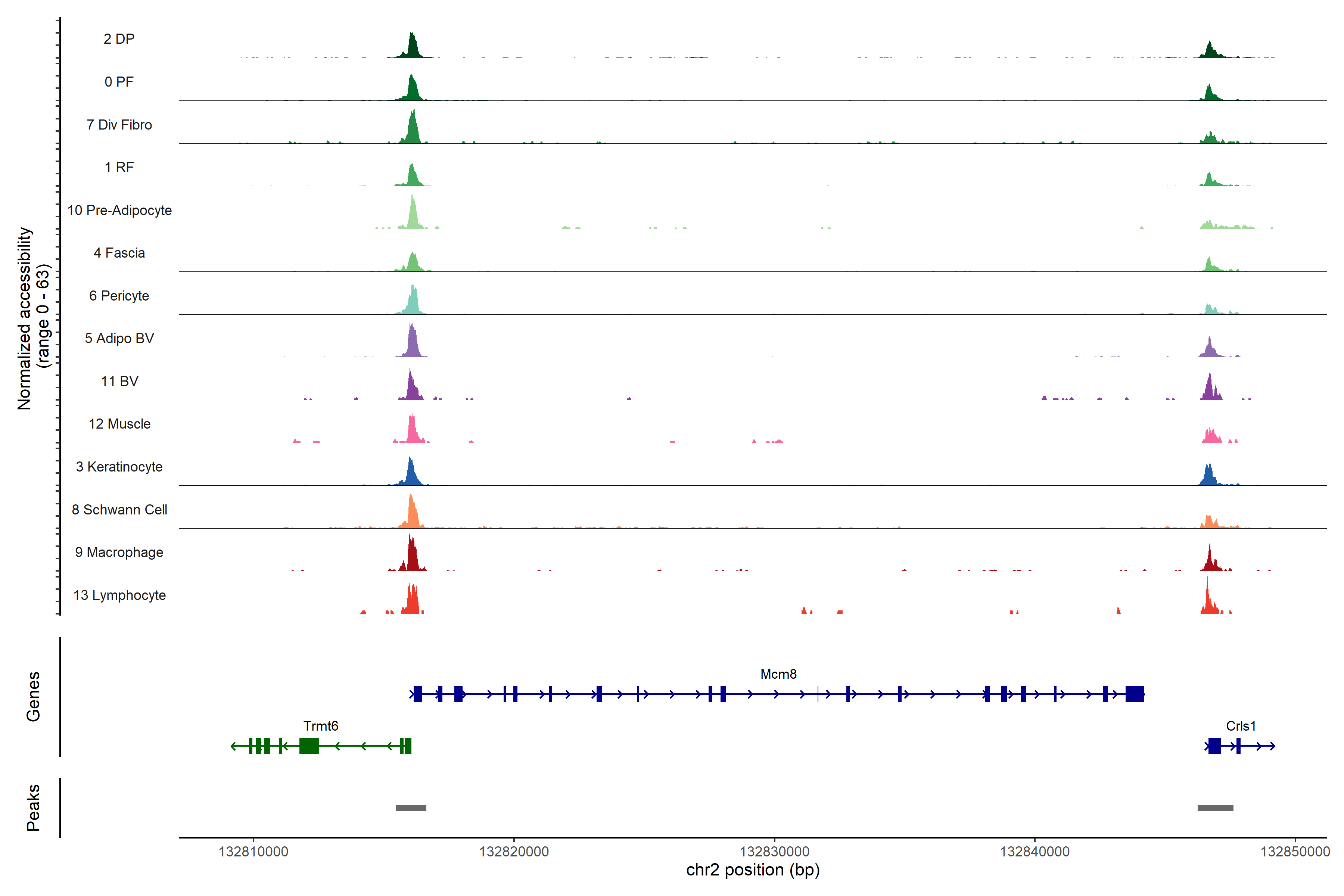Image resolution: width=1344 pixels, height=896 pixels.
Task: Select the left gray peak bar
Action: (x=411, y=808)
